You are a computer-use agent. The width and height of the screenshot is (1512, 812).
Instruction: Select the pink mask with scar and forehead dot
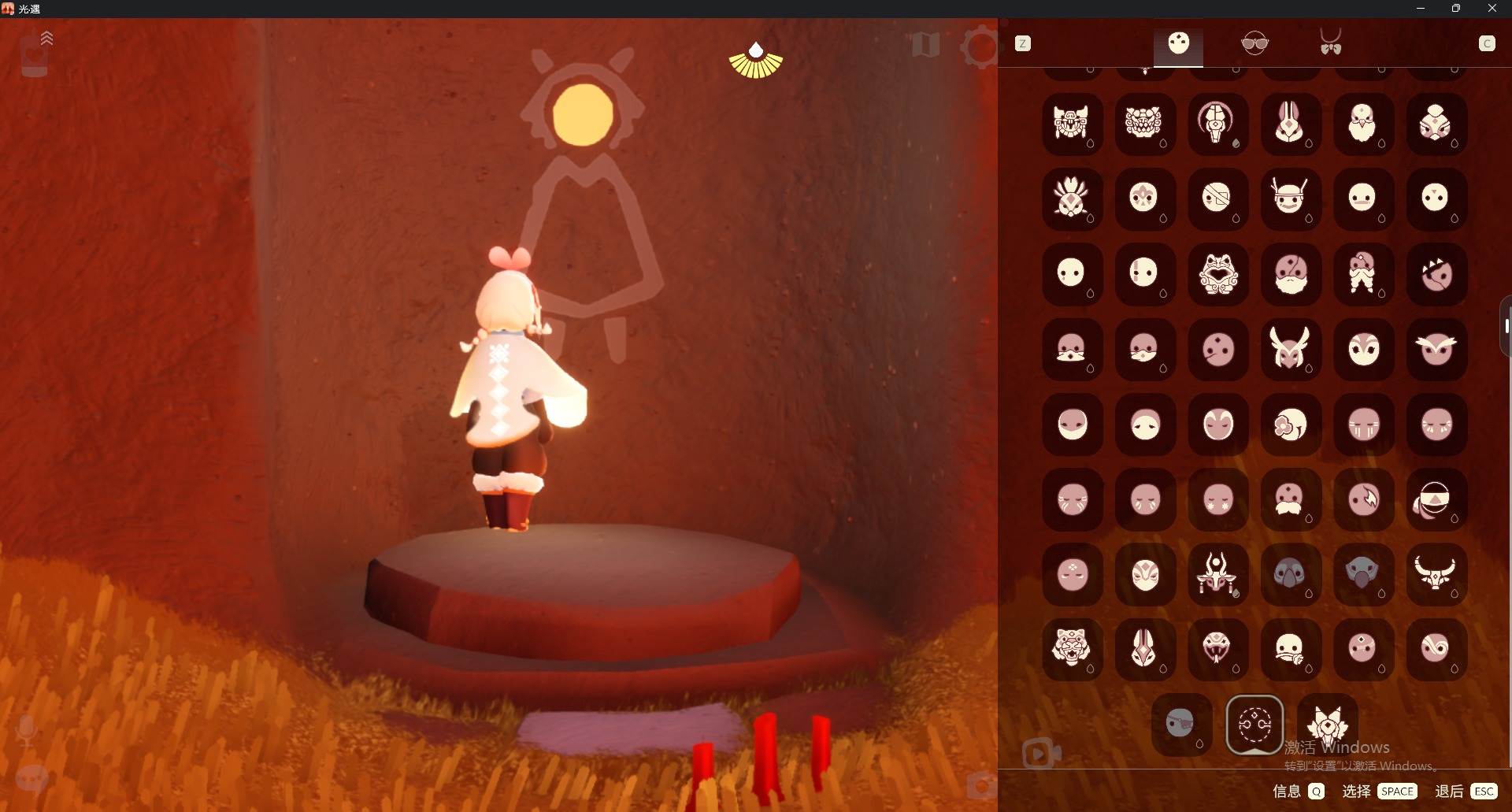[x=1217, y=348]
